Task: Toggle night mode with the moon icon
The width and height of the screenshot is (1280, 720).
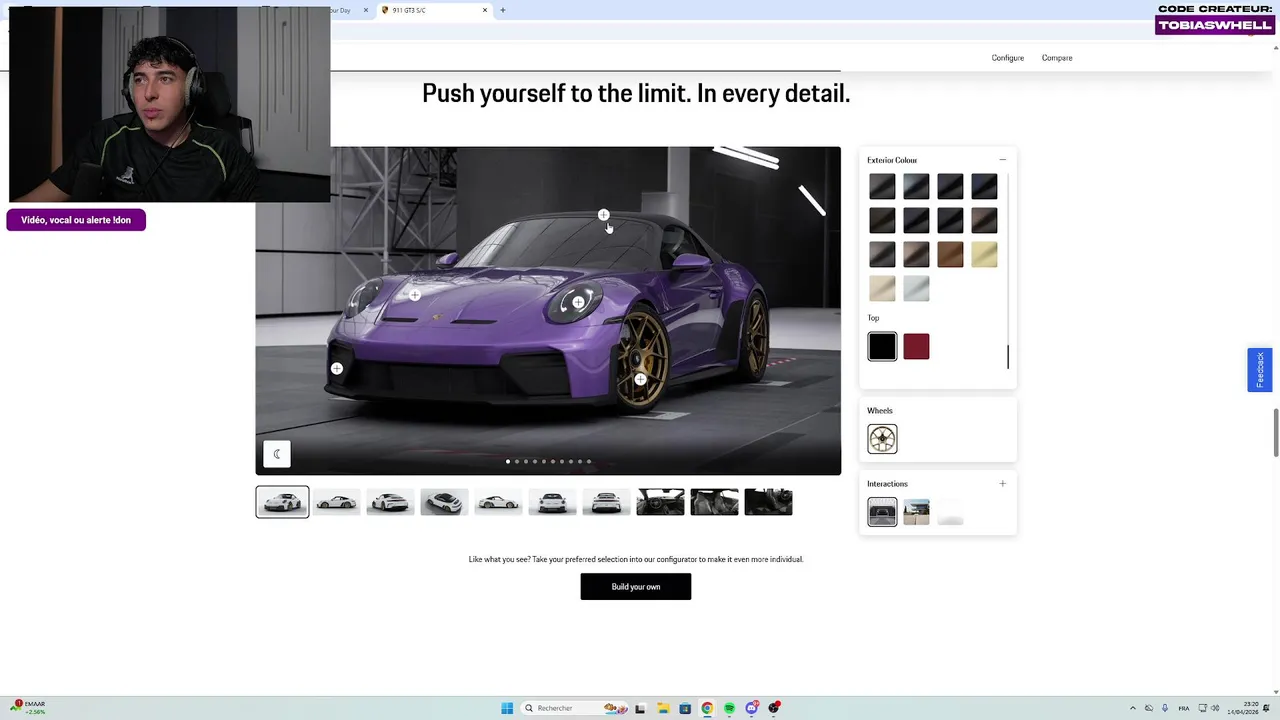Action: tap(277, 454)
